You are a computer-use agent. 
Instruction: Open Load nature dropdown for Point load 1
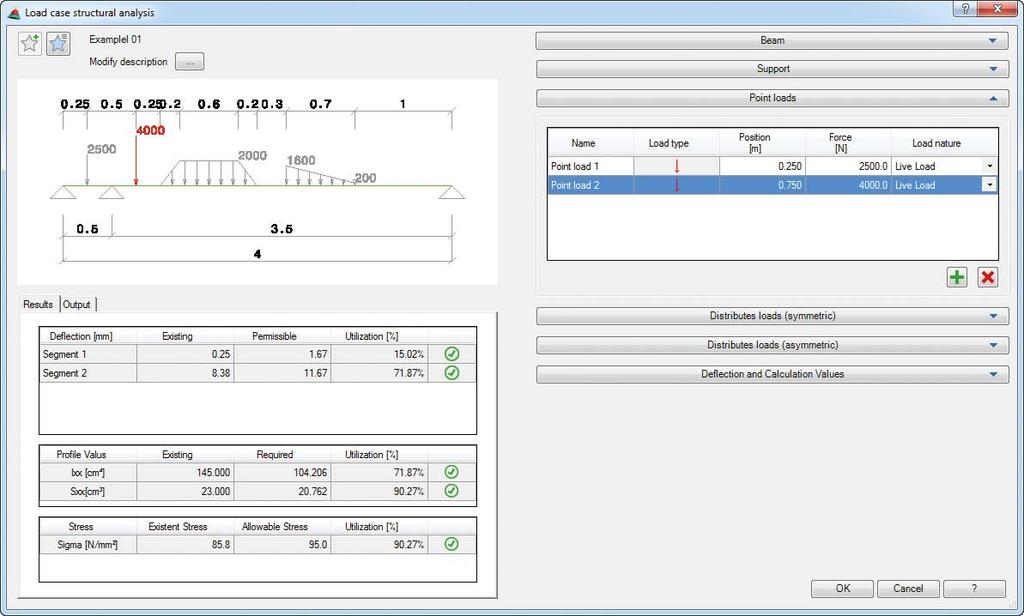coord(989,166)
